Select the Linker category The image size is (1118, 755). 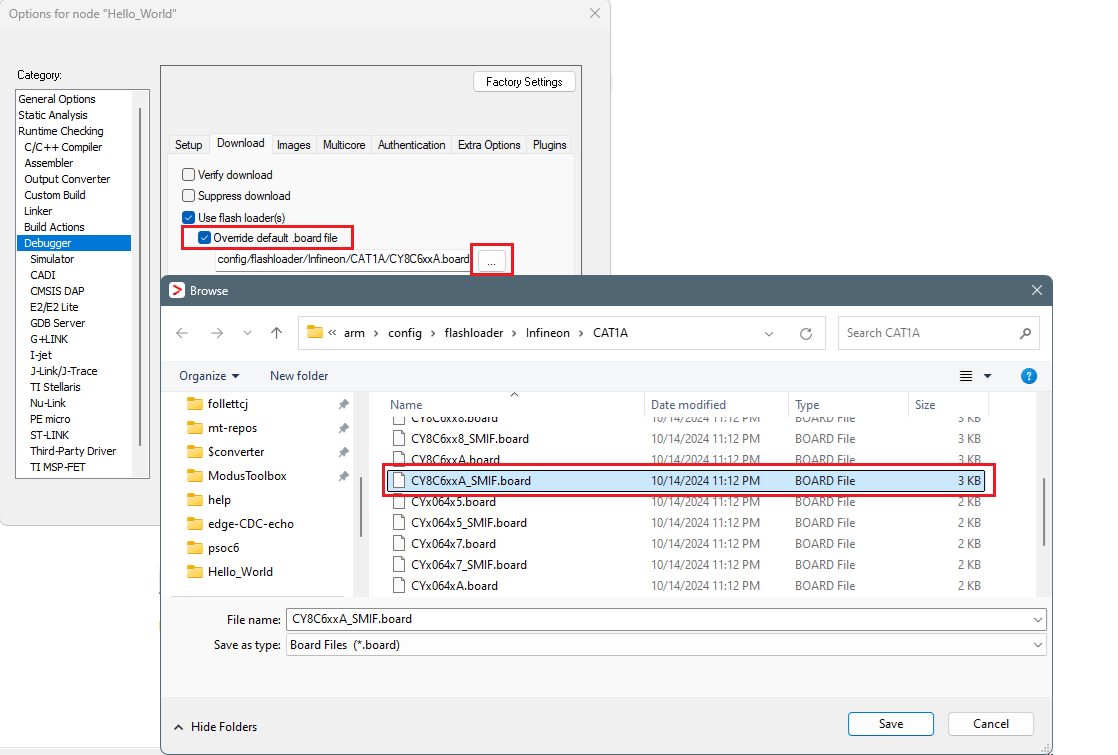coord(38,211)
